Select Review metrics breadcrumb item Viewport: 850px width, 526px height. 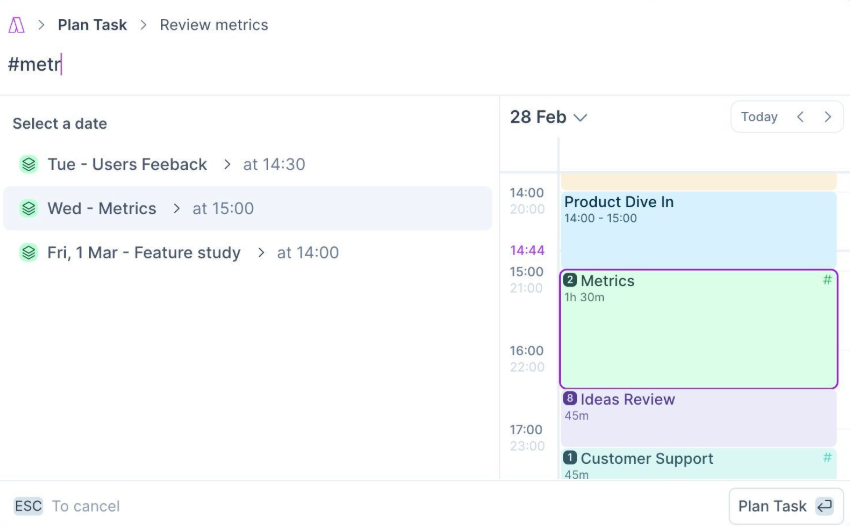pos(214,25)
